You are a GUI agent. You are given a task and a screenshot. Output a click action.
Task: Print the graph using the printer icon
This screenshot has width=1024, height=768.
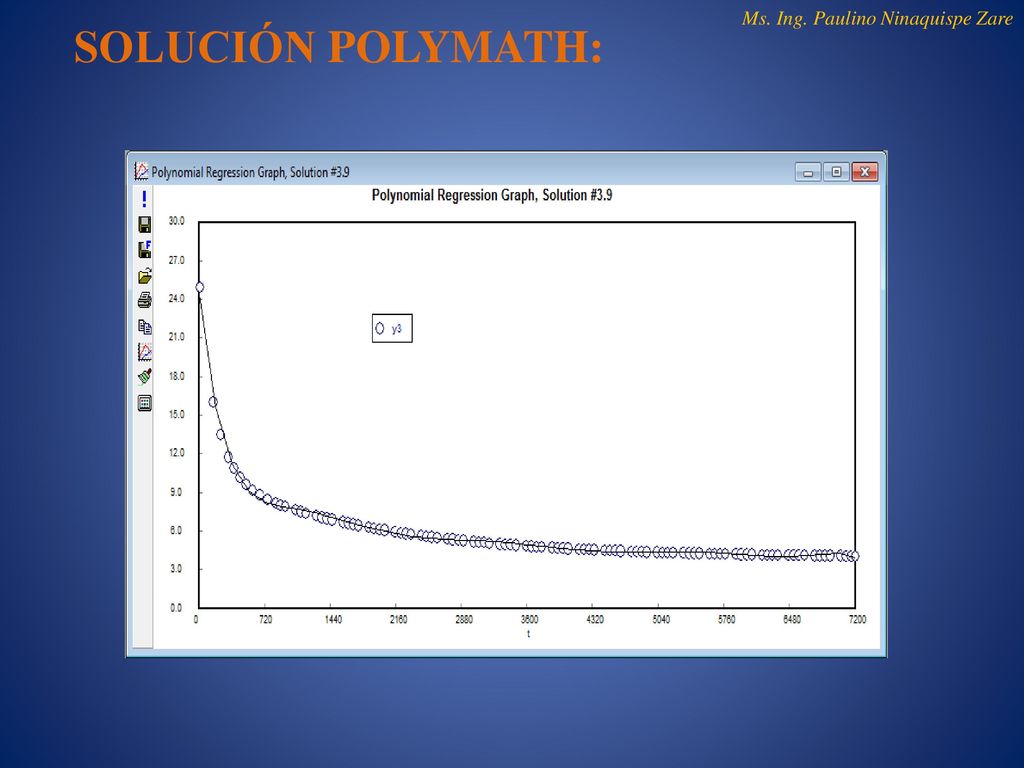pos(144,300)
